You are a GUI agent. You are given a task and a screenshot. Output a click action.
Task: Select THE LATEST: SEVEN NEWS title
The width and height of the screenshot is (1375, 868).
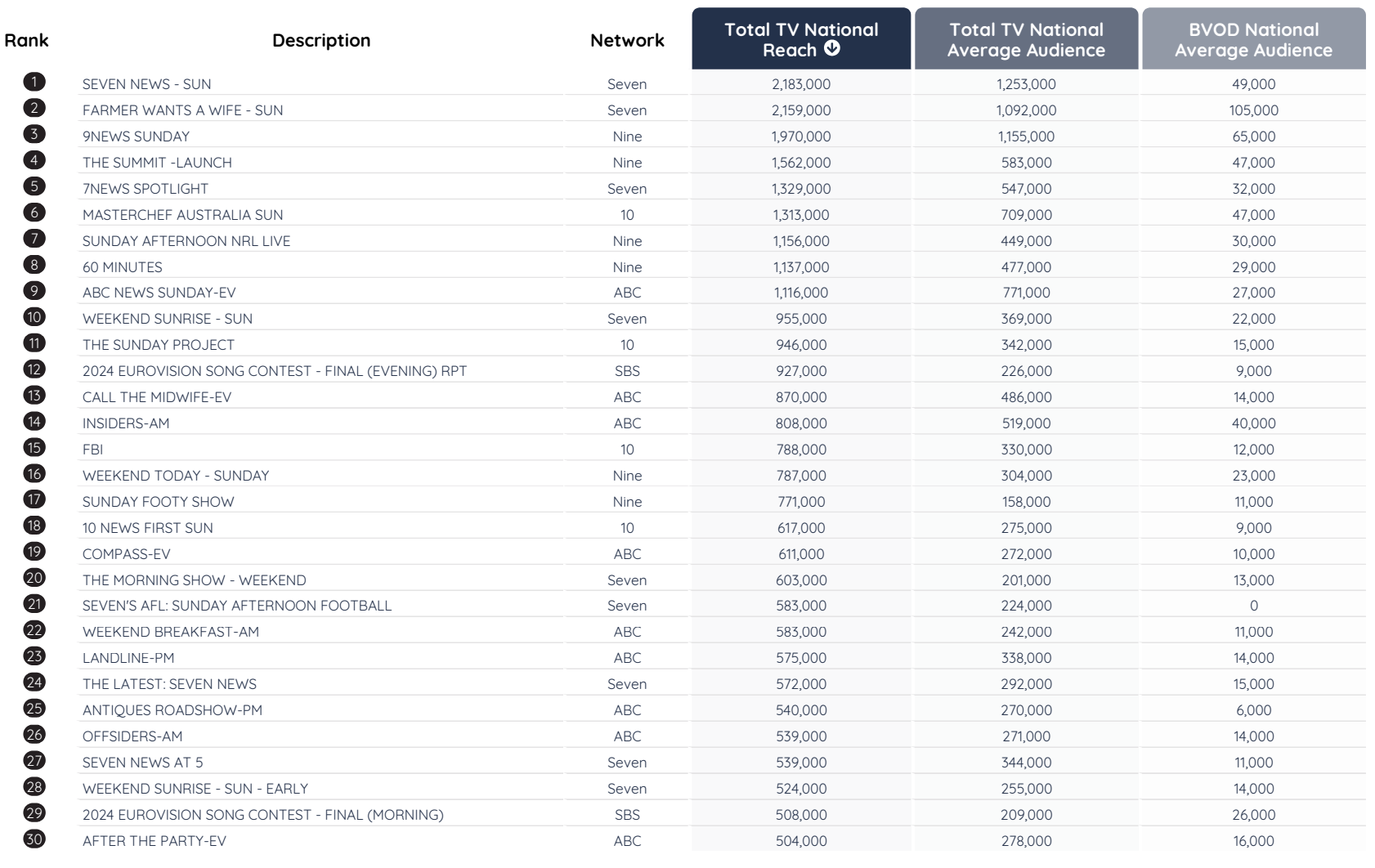coord(169,684)
